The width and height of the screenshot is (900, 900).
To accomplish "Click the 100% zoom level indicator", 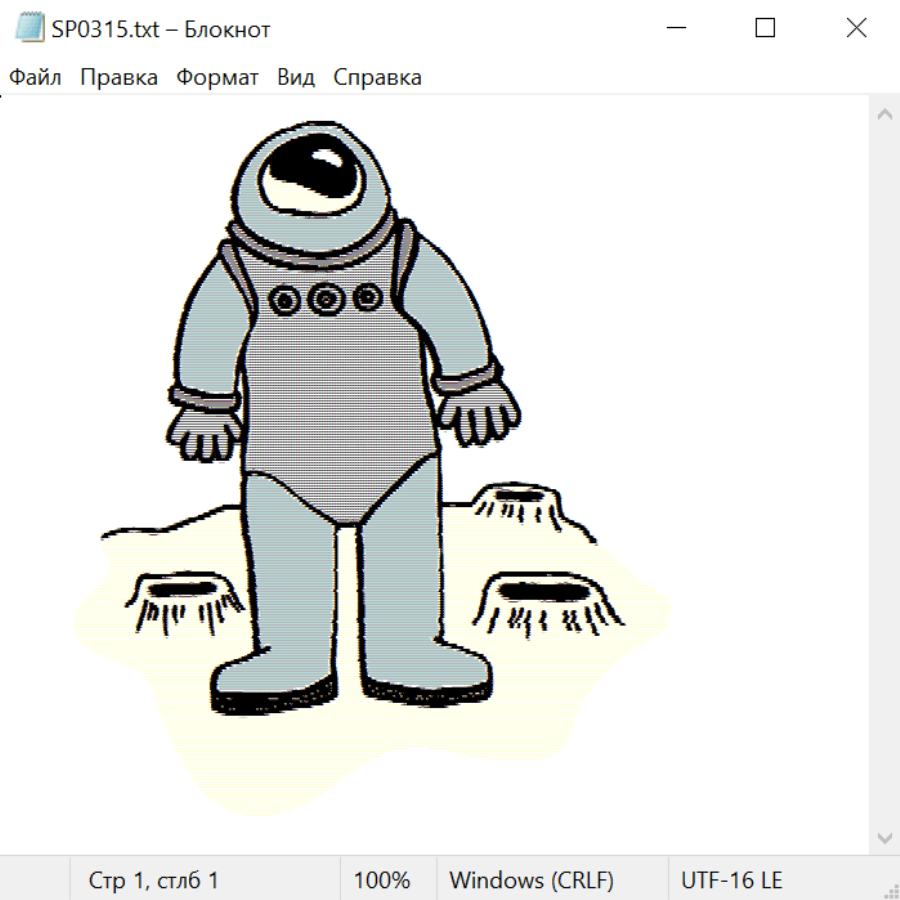I will [382, 881].
